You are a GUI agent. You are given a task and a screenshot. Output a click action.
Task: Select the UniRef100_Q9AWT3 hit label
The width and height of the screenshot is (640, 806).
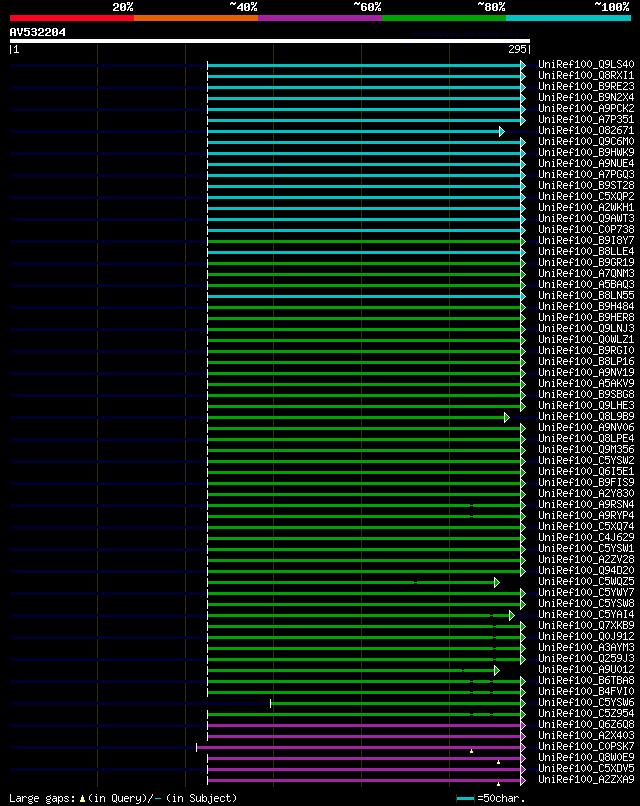pyautogui.click(x=586, y=219)
